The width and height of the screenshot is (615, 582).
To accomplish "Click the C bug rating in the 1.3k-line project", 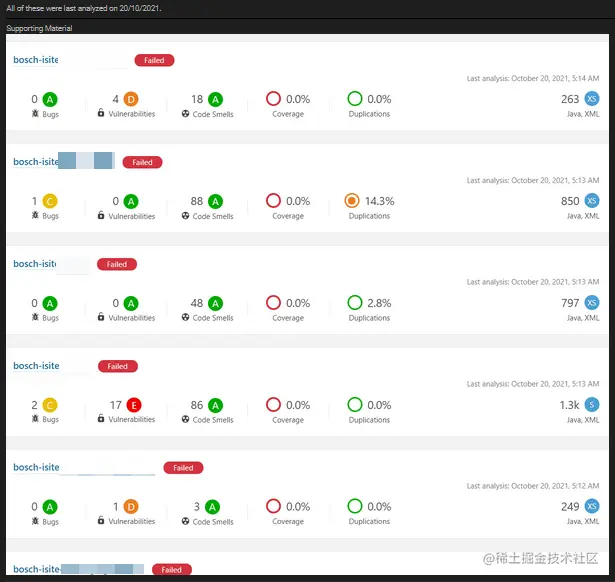I will tap(50, 405).
